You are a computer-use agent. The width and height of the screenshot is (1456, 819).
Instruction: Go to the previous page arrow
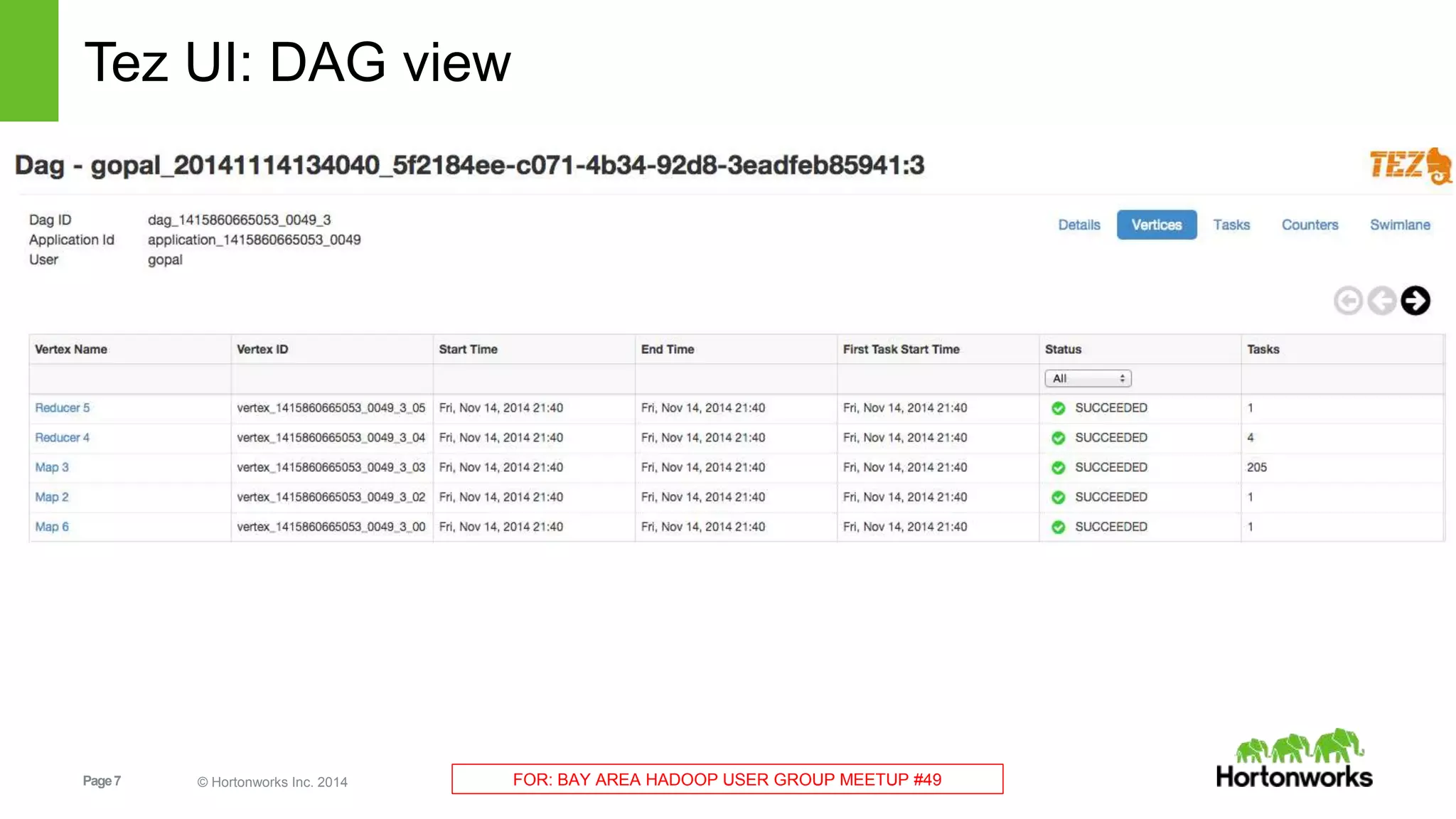[1382, 301]
